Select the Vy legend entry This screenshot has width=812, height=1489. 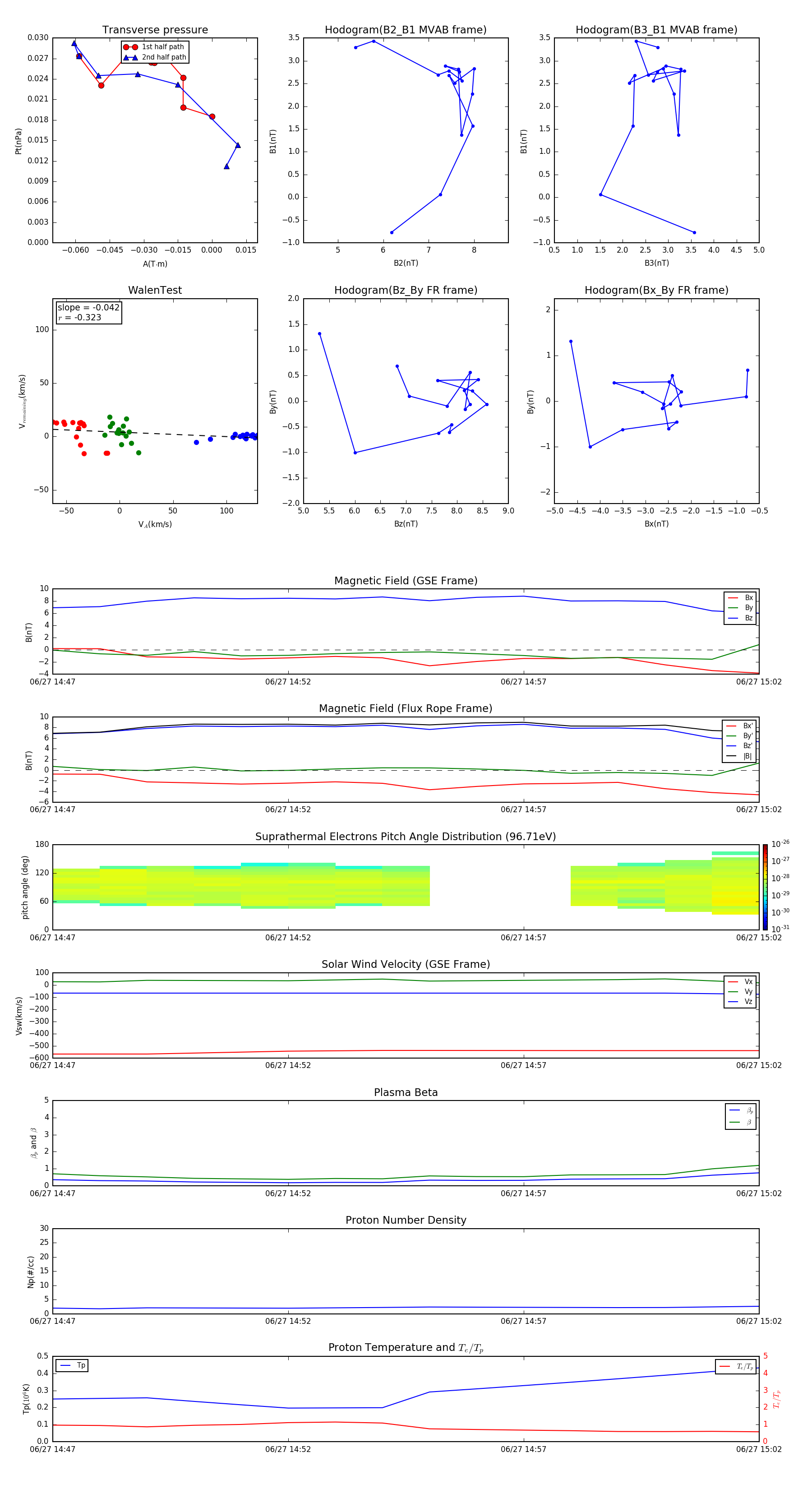(740, 991)
